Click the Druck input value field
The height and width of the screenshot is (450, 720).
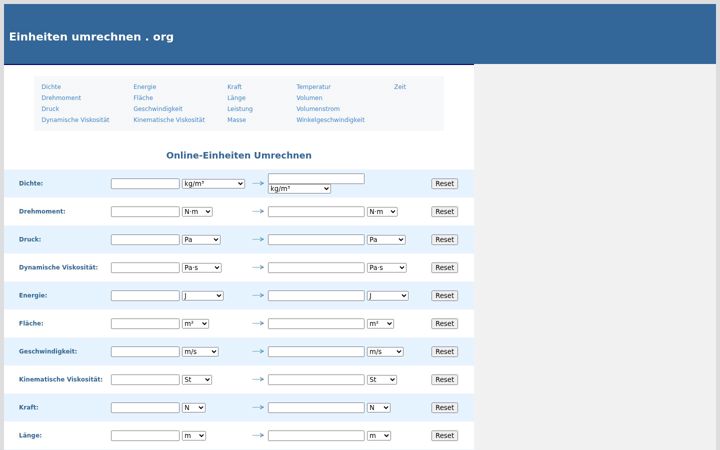click(x=145, y=240)
